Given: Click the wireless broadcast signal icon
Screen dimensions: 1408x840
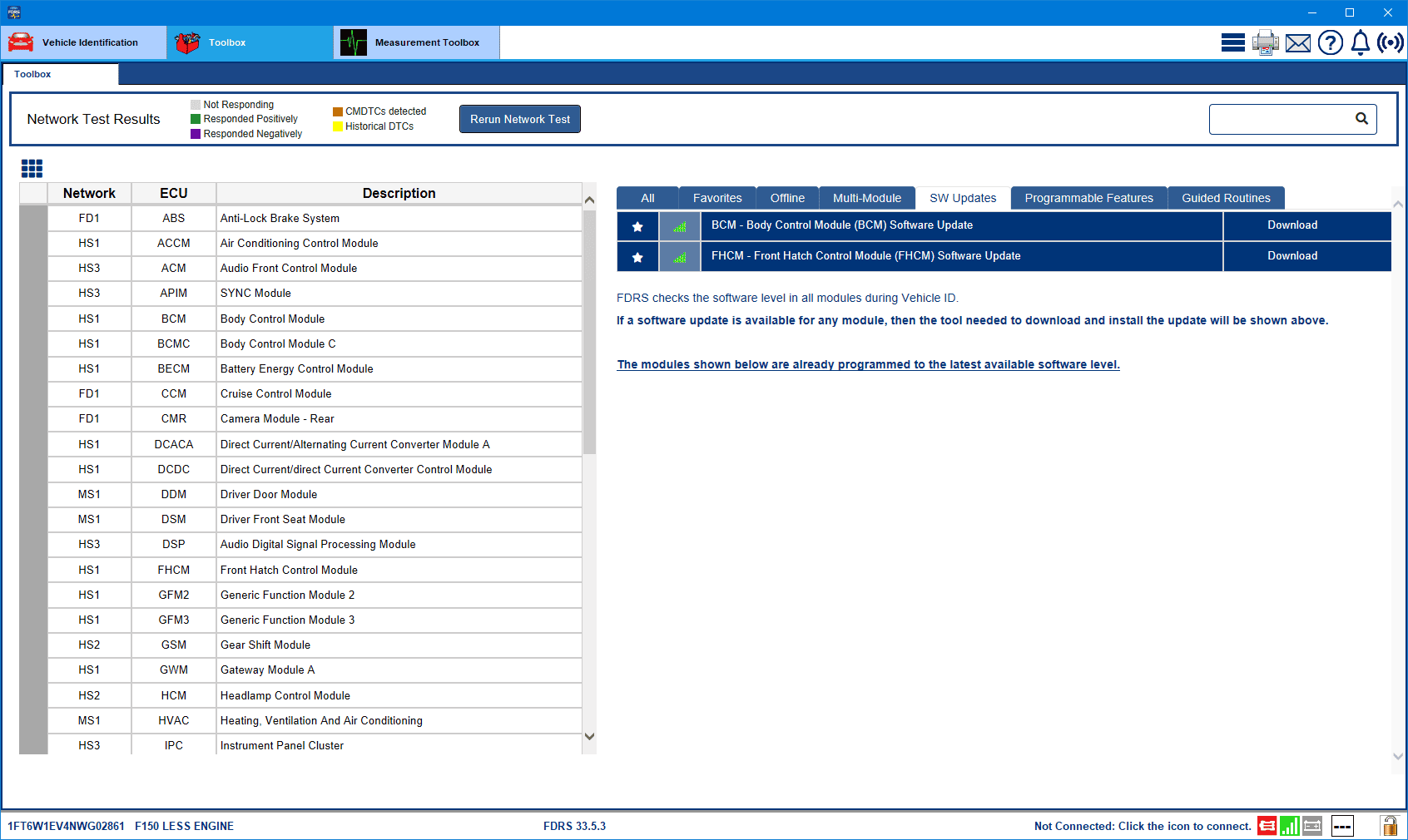Looking at the screenshot, I should [x=1390, y=42].
